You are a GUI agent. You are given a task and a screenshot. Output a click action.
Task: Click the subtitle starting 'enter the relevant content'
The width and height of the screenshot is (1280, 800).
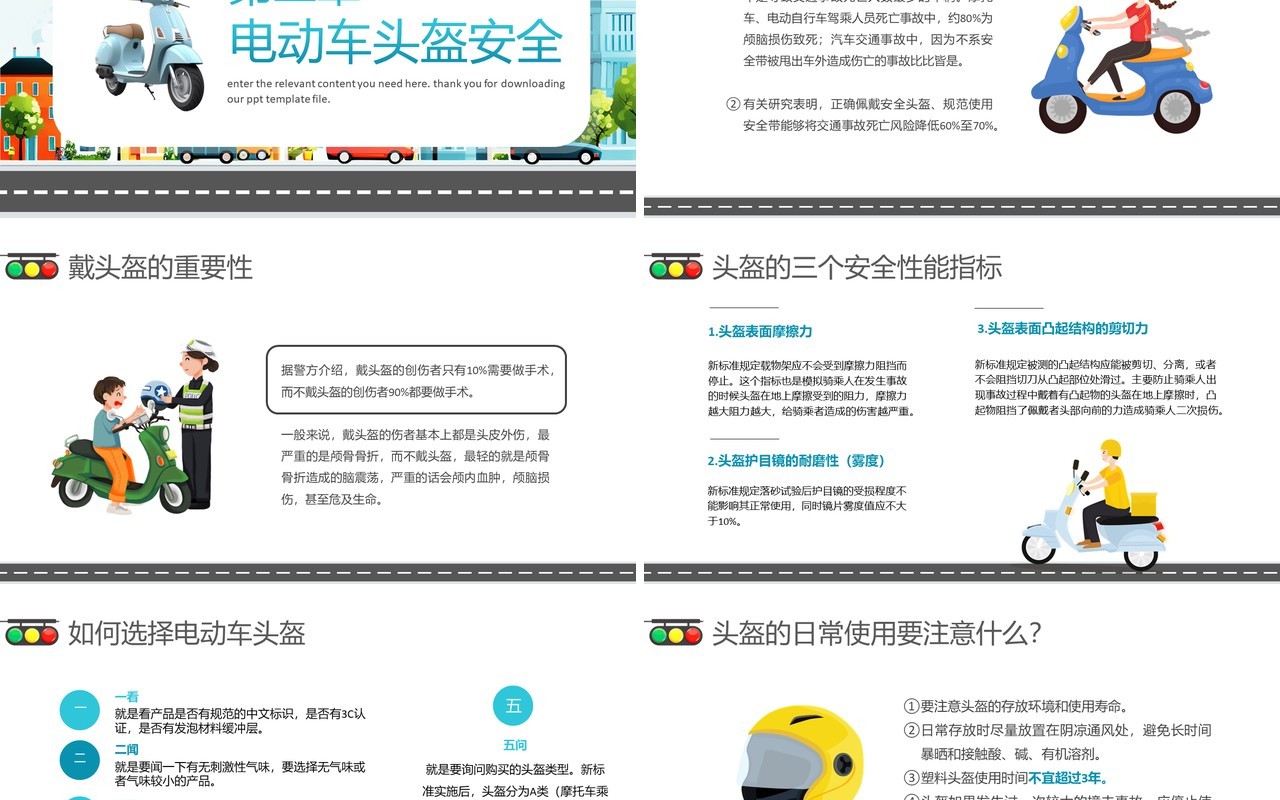point(396,91)
